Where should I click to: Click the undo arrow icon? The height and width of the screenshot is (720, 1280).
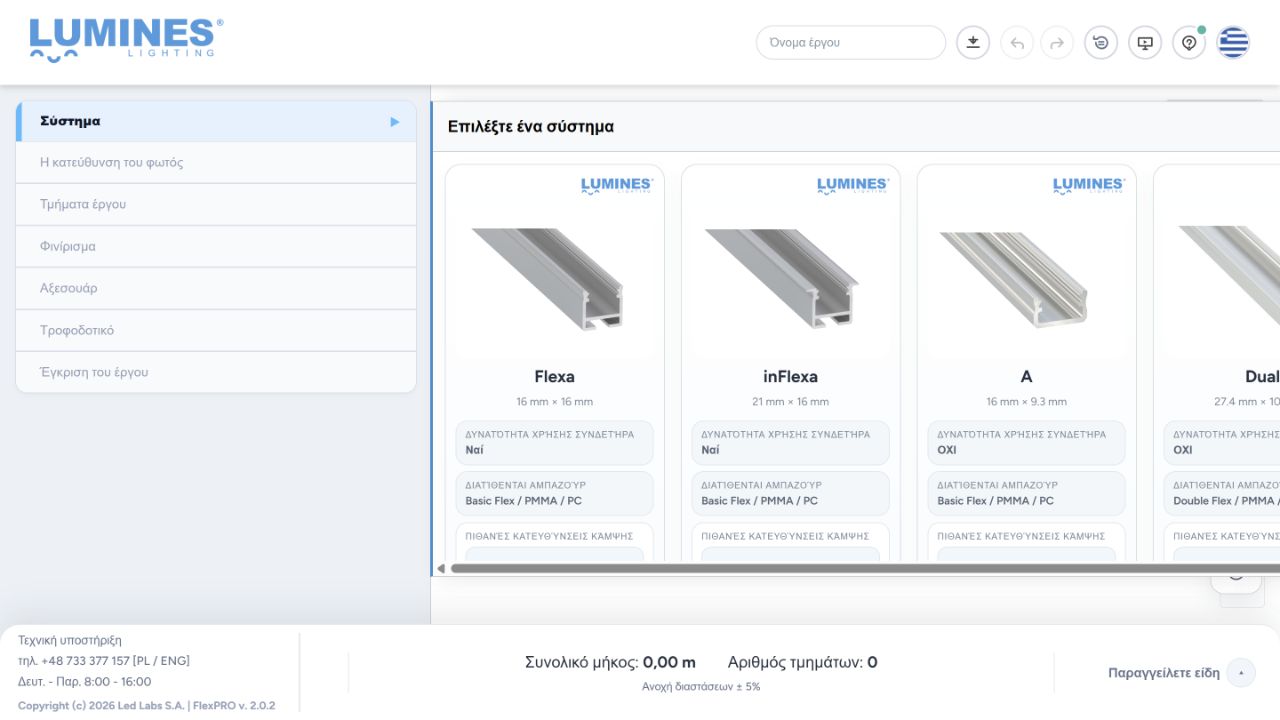click(1017, 43)
